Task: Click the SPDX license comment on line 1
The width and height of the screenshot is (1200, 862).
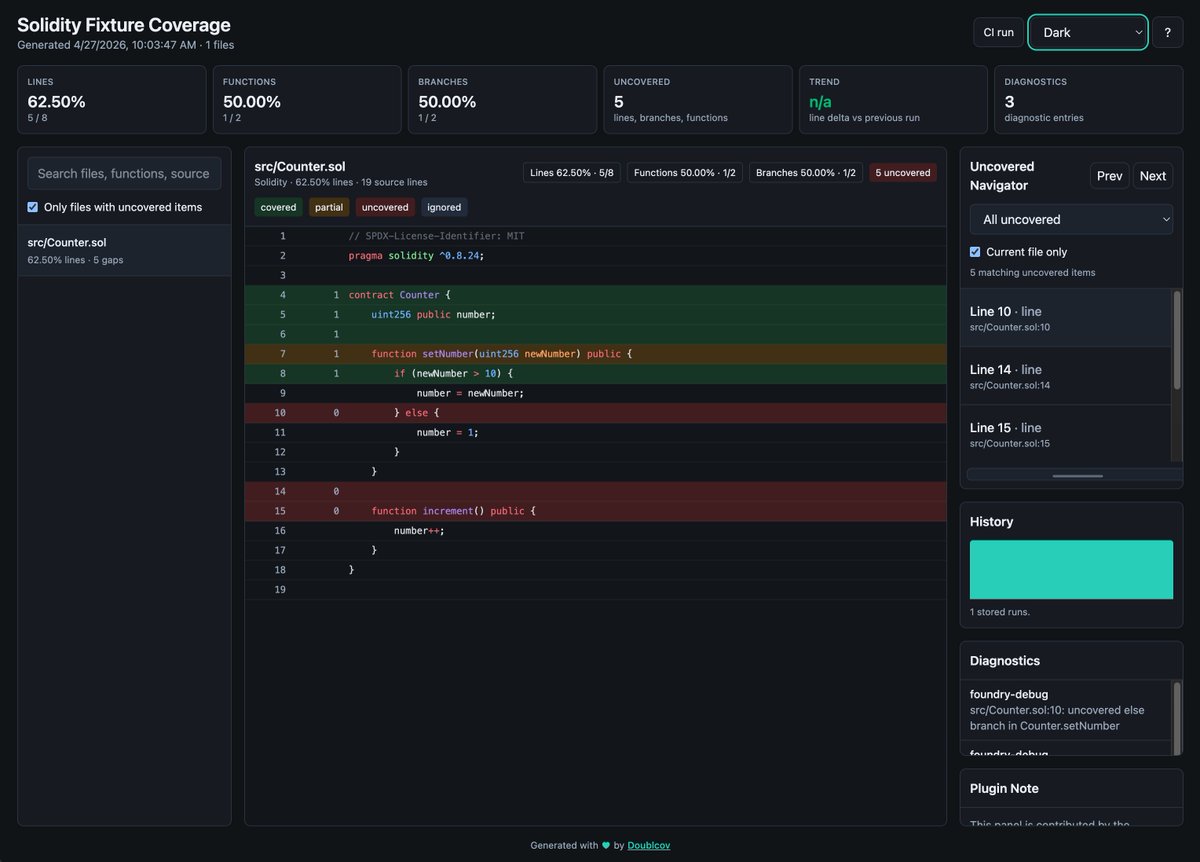Action: [x=436, y=236]
